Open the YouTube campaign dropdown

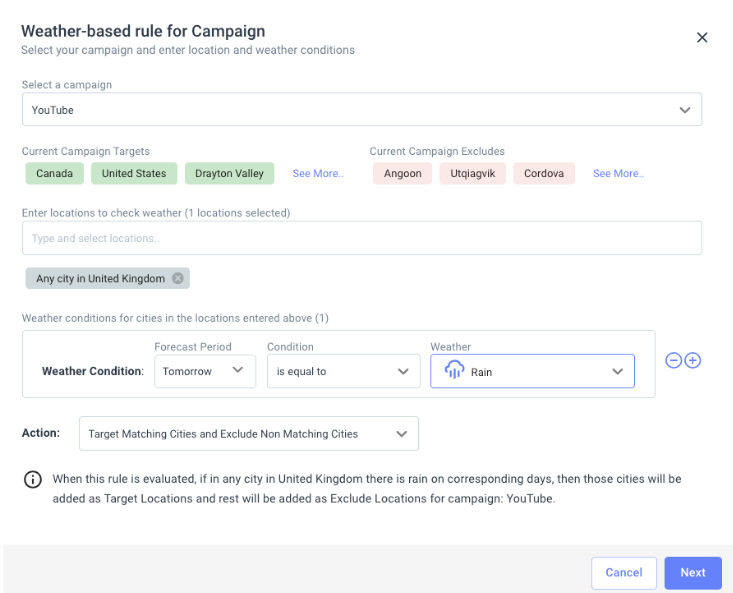(362, 109)
